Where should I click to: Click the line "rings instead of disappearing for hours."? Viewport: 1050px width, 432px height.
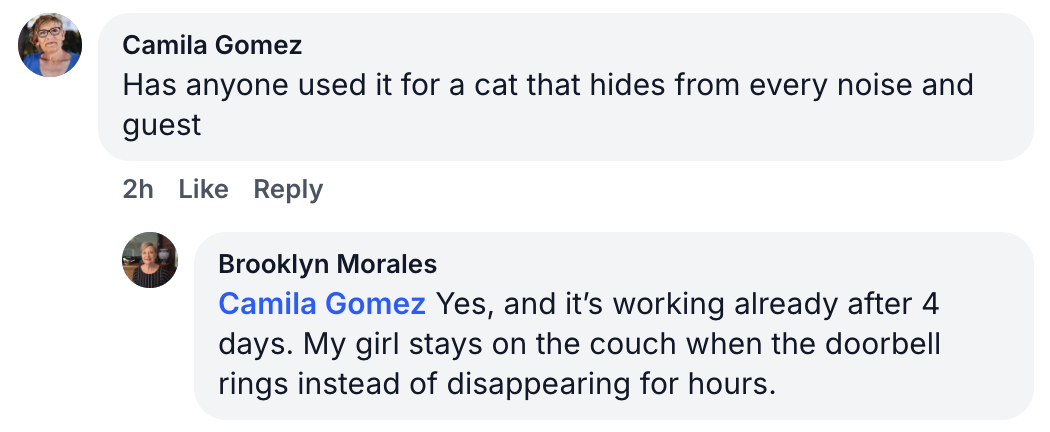[x=496, y=383]
